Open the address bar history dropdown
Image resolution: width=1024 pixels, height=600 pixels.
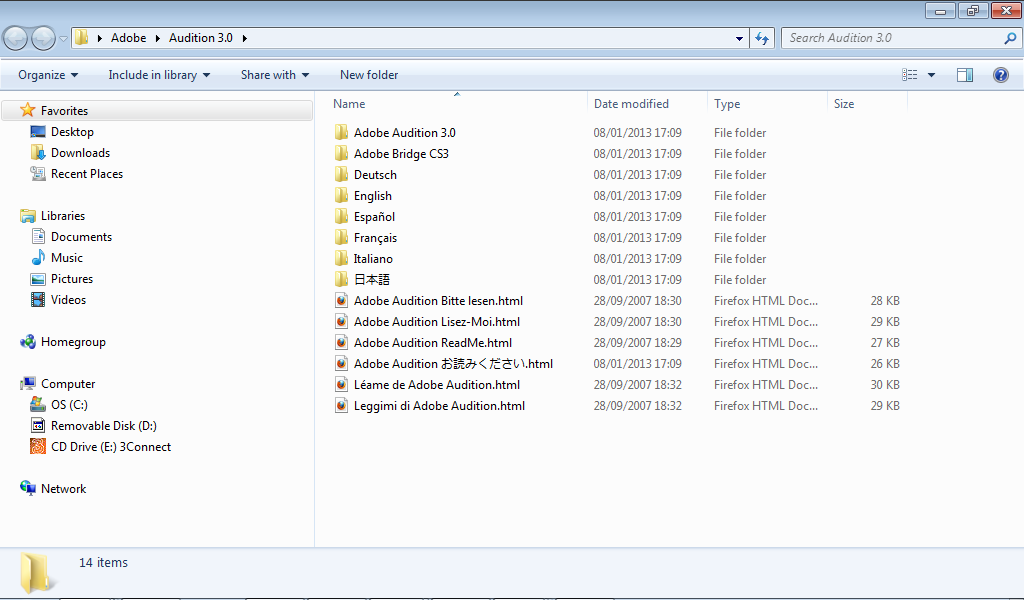click(739, 39)
